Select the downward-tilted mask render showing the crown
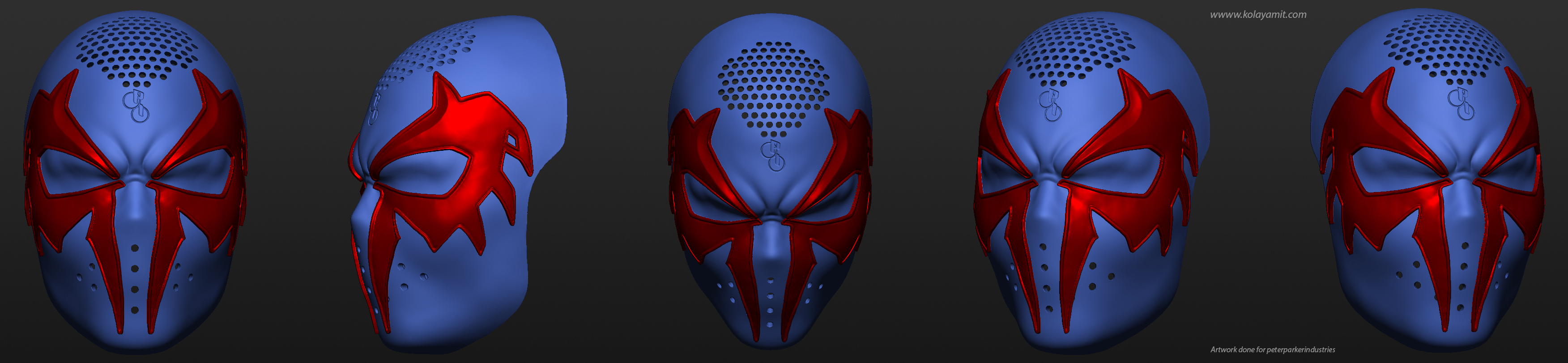The height and width of the screenshot is (363, 1568). pos(771,182)
